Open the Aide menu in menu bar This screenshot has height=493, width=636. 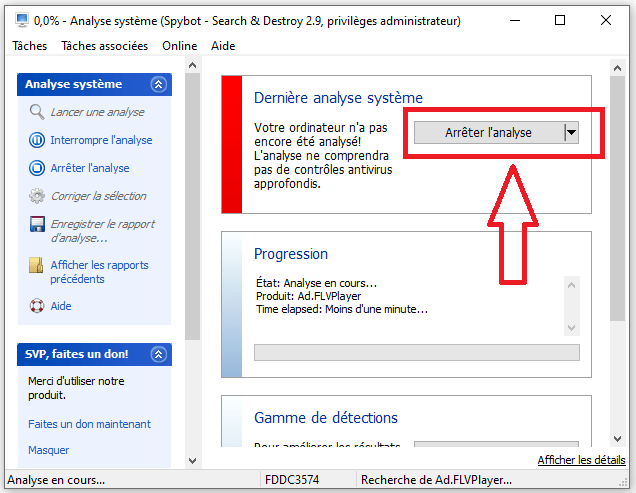coord(223,46)
